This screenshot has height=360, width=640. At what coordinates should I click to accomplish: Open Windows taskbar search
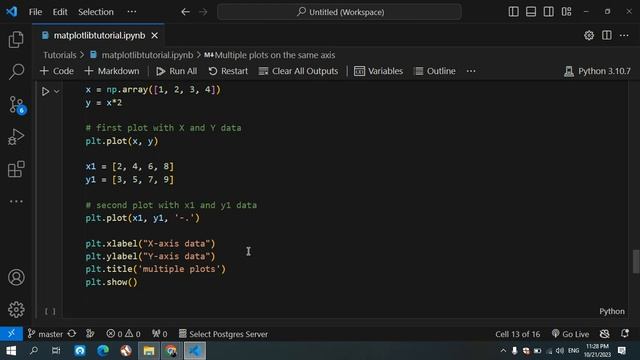click(34, 351)
